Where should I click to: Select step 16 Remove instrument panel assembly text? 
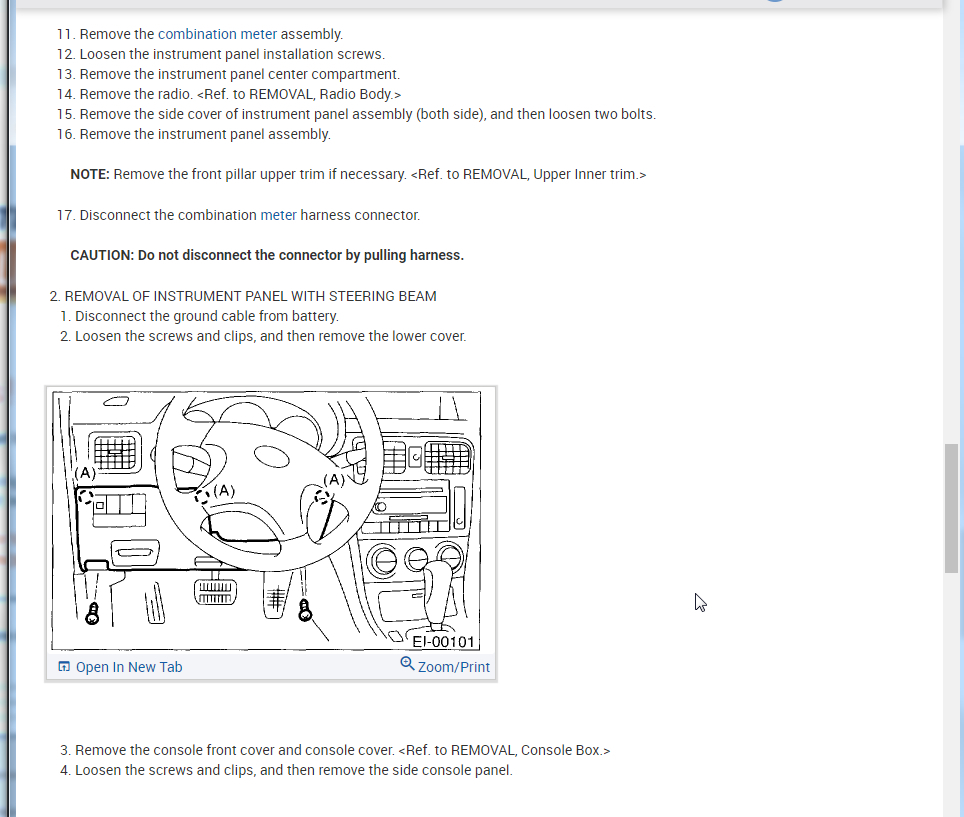(x=194, y=134)
